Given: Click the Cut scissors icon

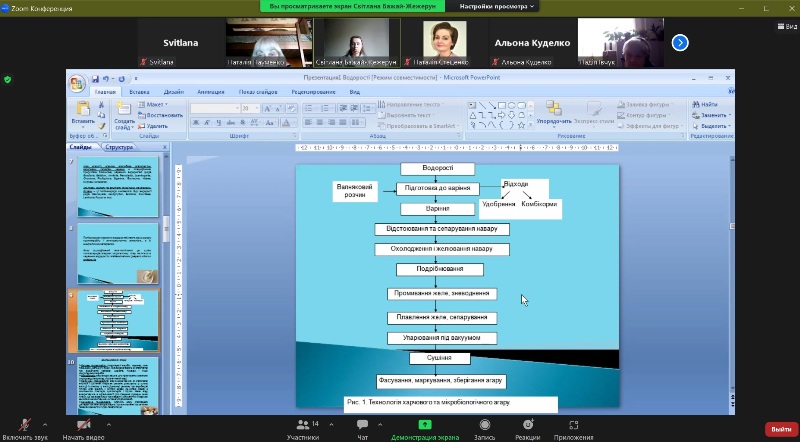Looking at the screenshot, I should click(101, 105).
